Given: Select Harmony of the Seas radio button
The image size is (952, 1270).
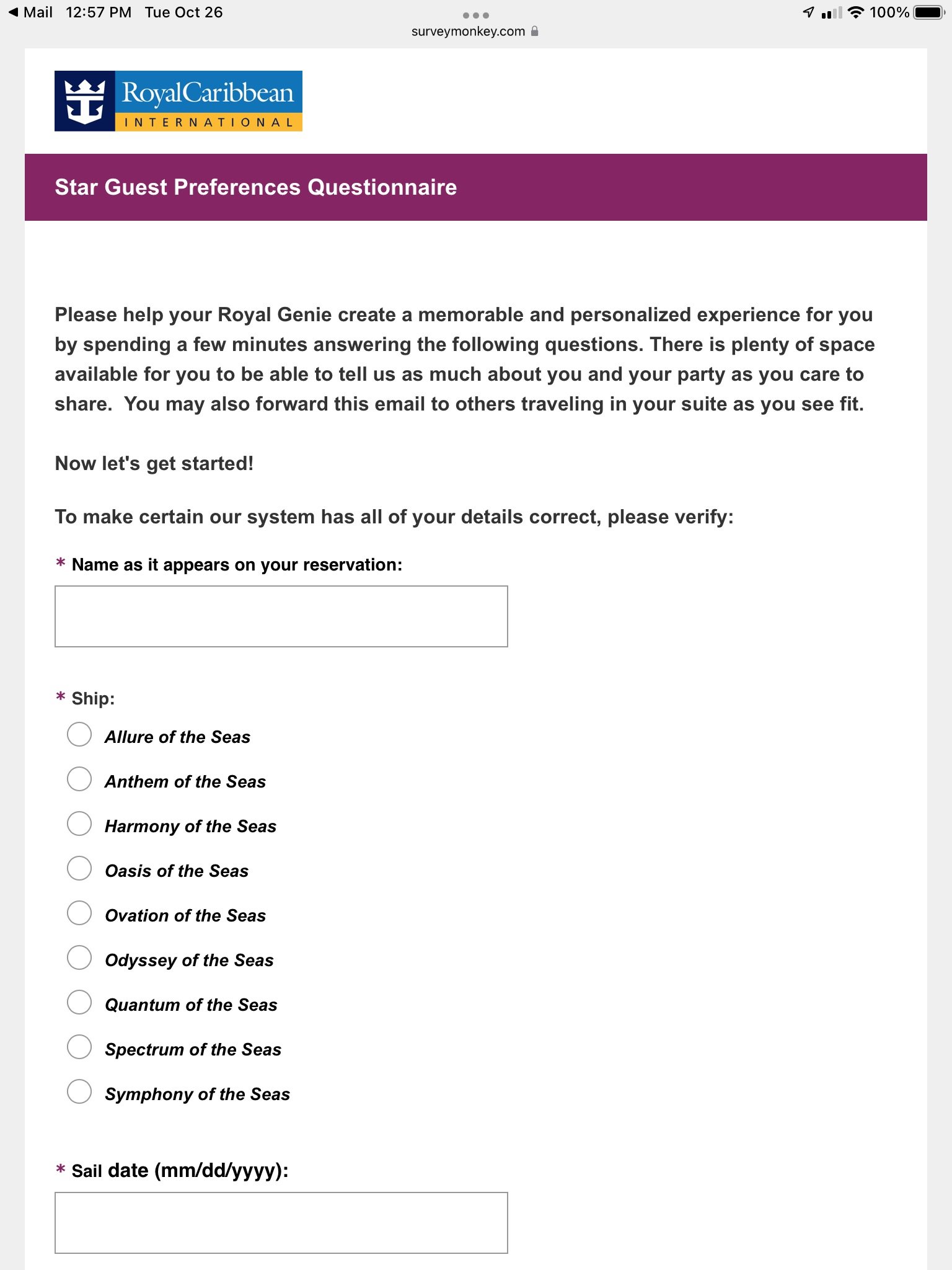Looking at the screenshot, I should (x=79, y=824).
